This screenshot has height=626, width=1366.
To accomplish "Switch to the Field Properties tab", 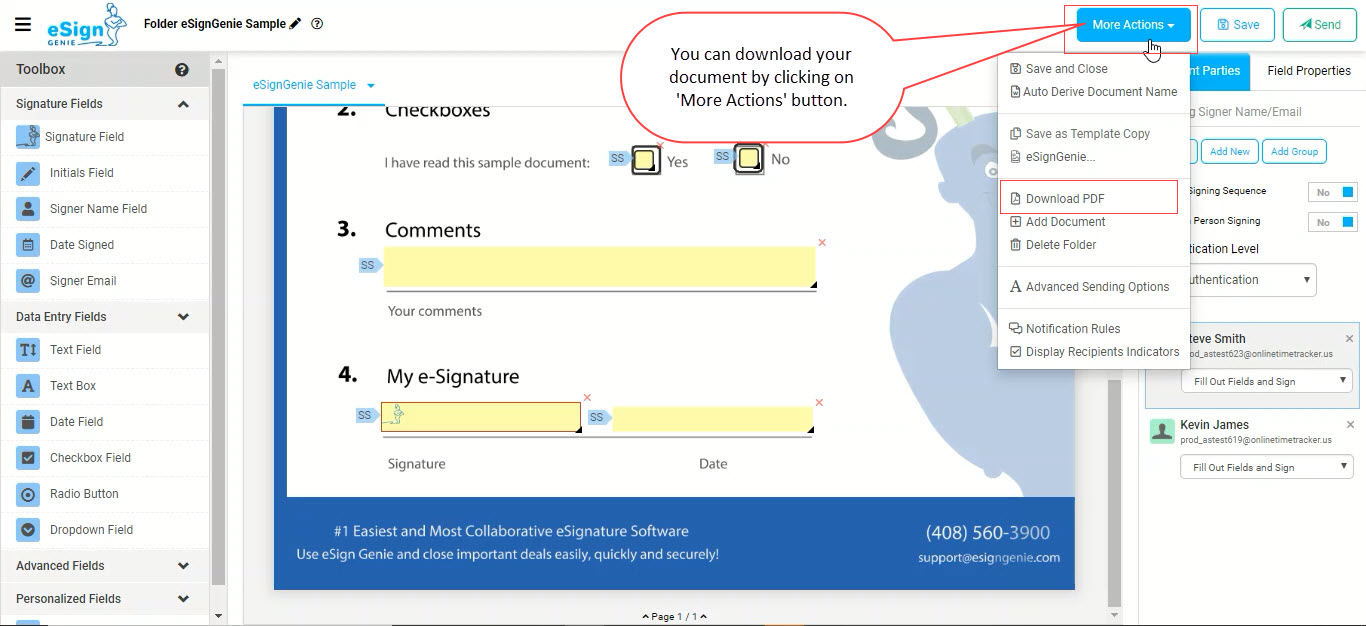I will [1309, 71].
